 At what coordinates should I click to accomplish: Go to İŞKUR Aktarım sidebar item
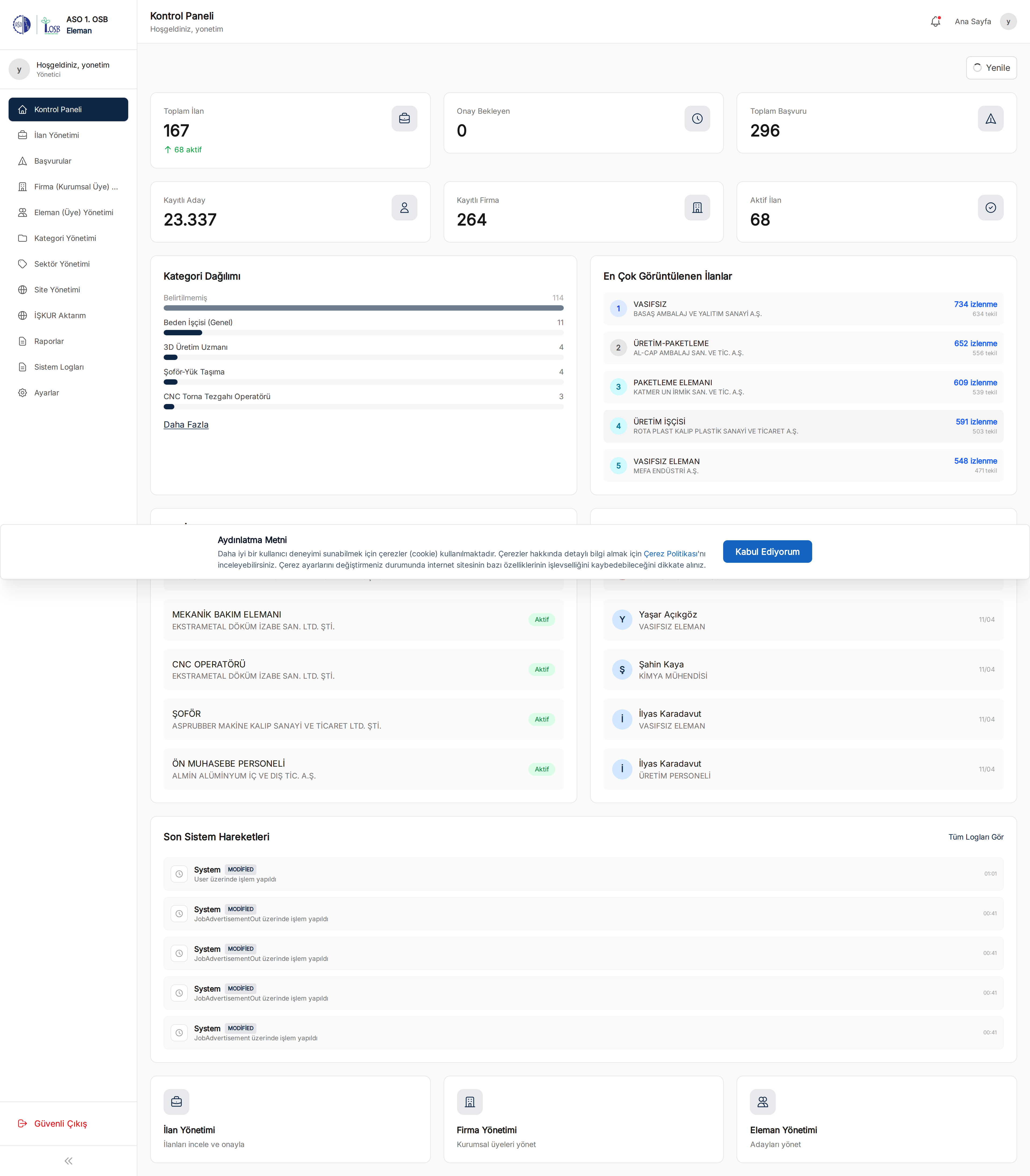[x=60, y=315]
